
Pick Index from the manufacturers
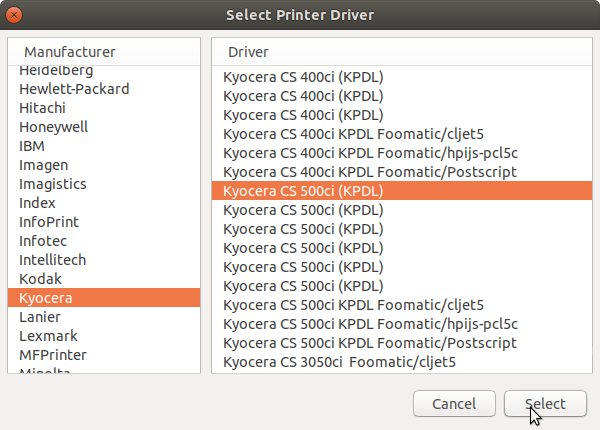(104, 203)
